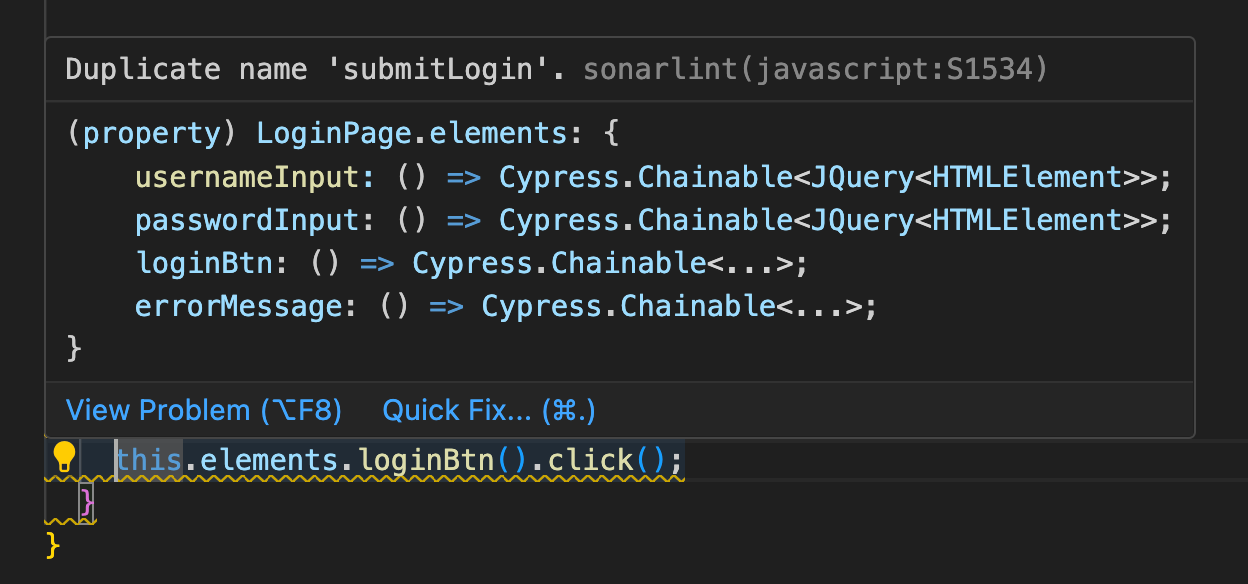Click 'usernameInput' property in hover tooltip

pyautogui.click(x=247, y=177)
